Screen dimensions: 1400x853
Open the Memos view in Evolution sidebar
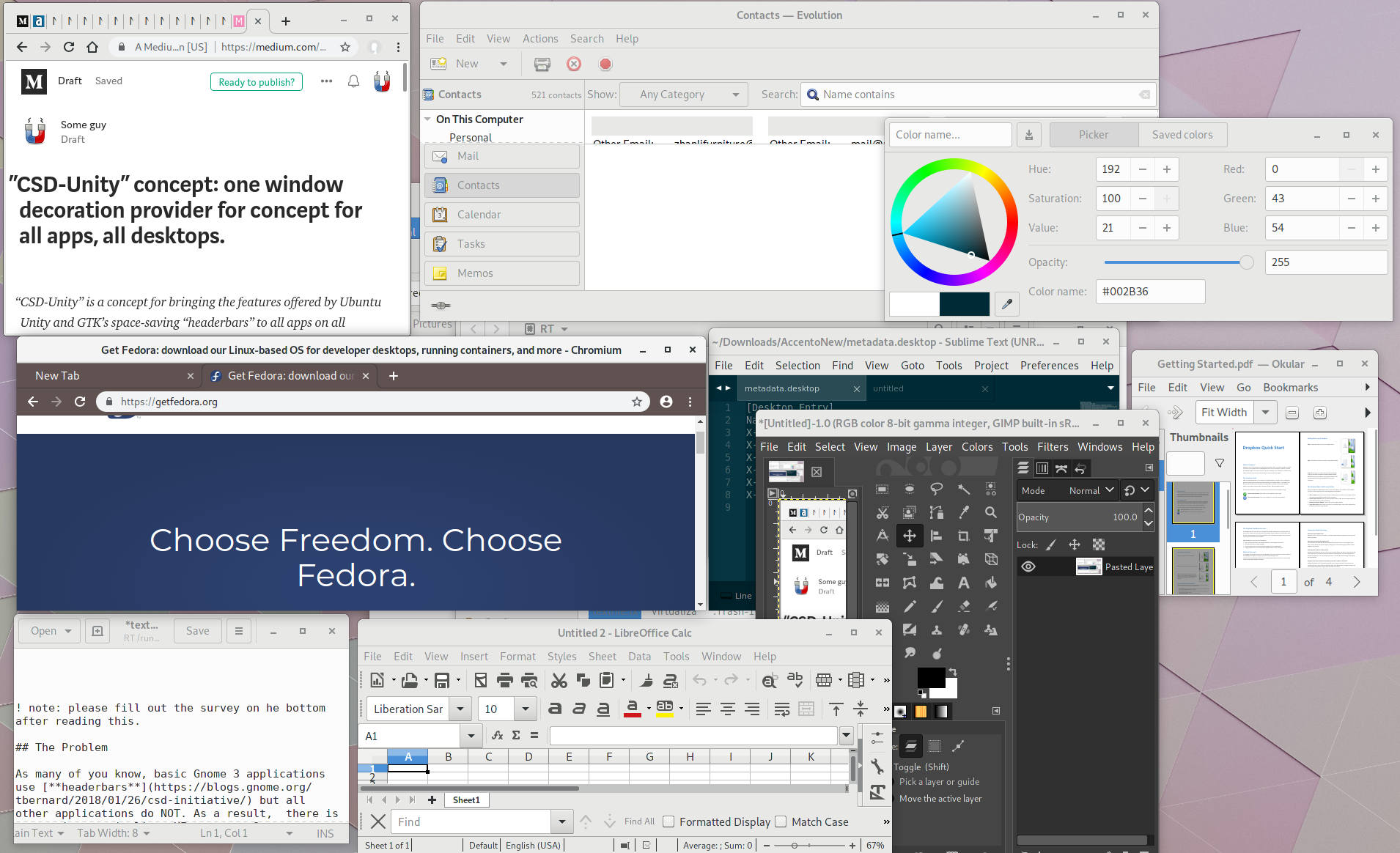click(502, 273)
